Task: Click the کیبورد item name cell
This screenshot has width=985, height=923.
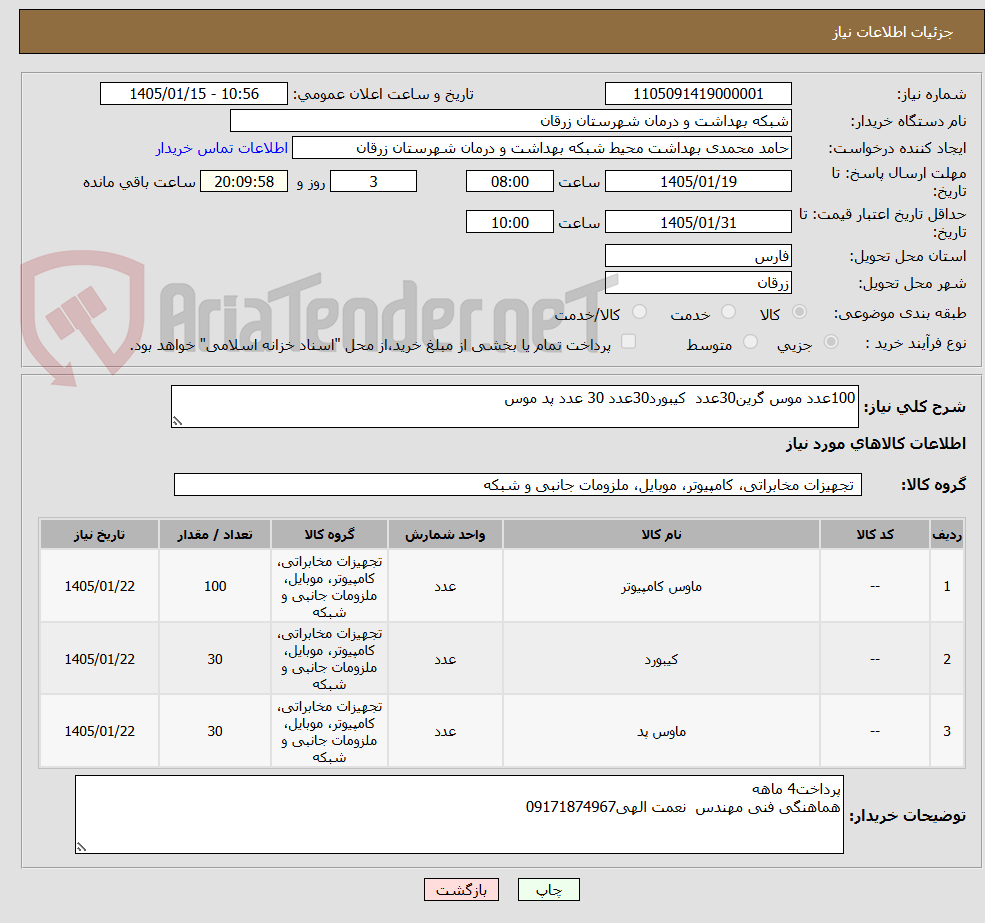Action: click(661, 659)
